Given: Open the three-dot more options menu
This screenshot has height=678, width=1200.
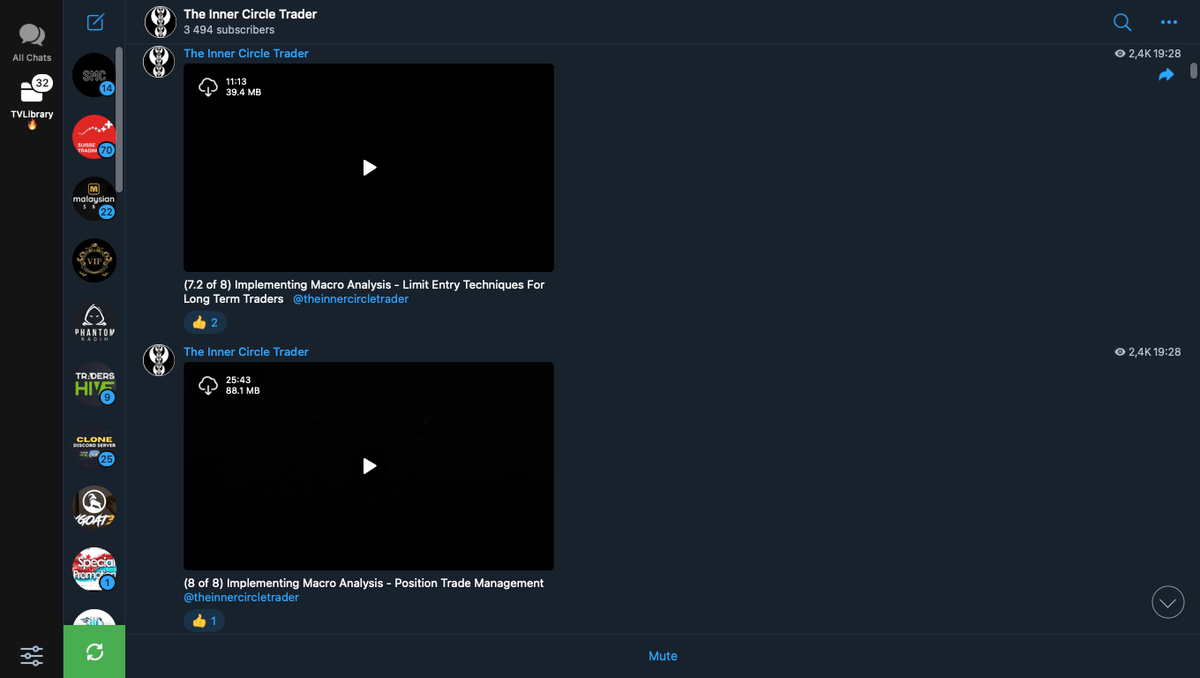Looking at the screenshot, I should click(1169, 22).
